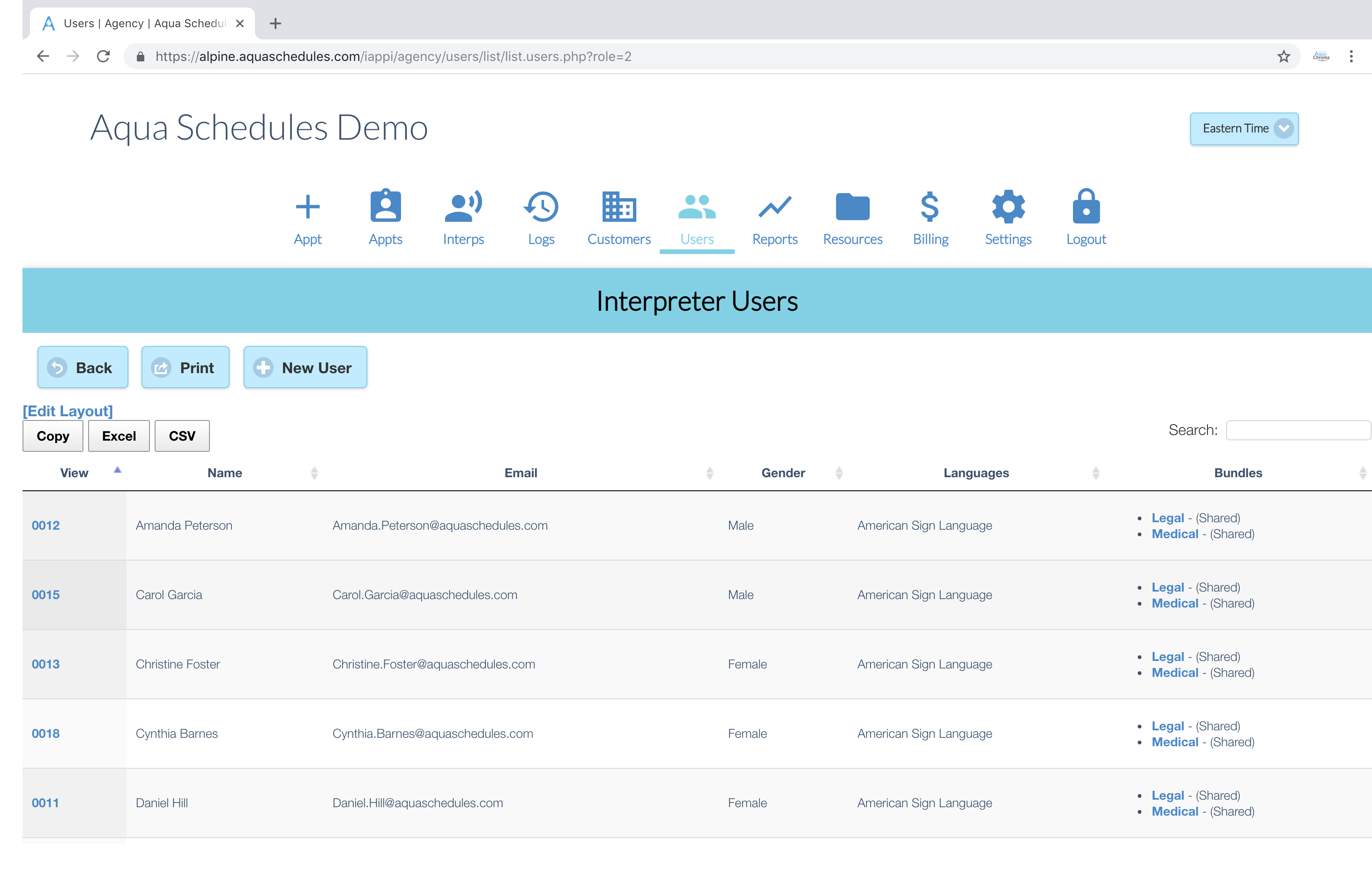Screen dimensions: 1372x870
Task: Open the Logs history clock icon
Action: pos(541,206)
